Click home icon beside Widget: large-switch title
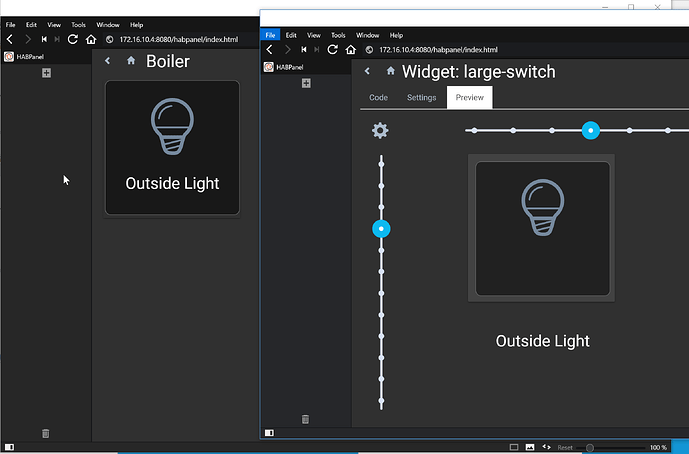Screen dimensions: 689x454 tap(390, 71)
